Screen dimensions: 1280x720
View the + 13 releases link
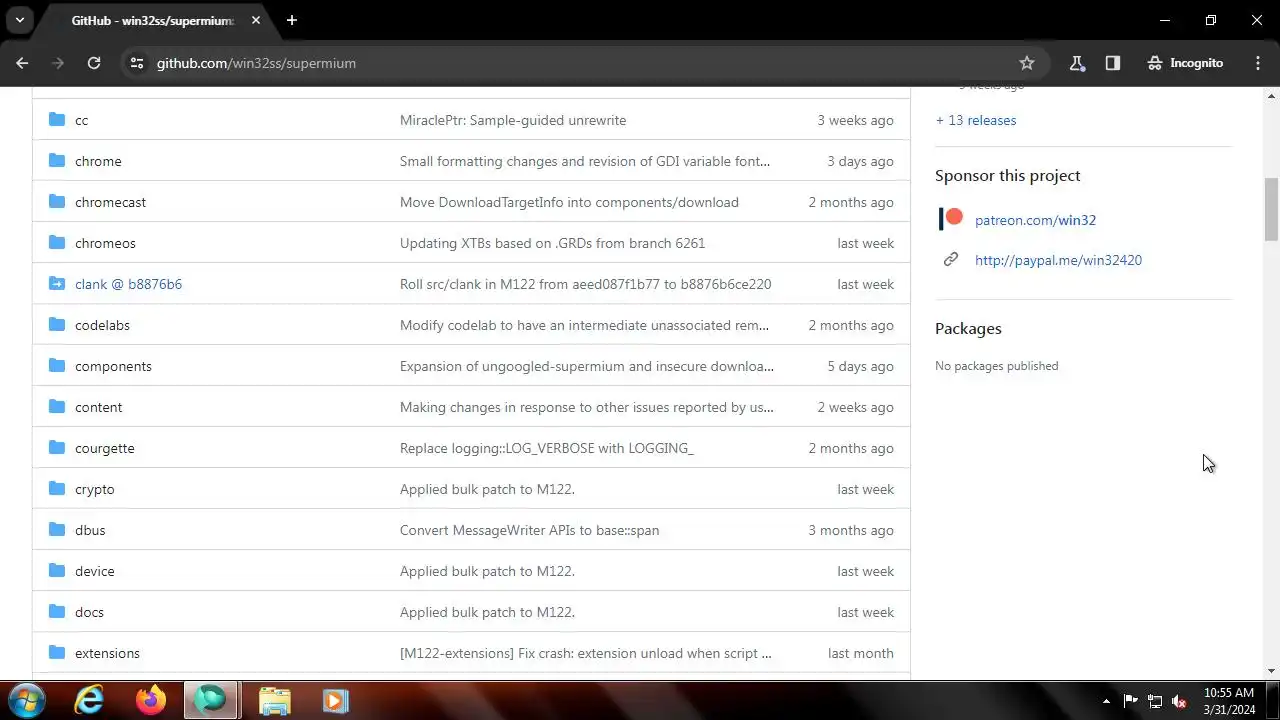tap(976, 120)
